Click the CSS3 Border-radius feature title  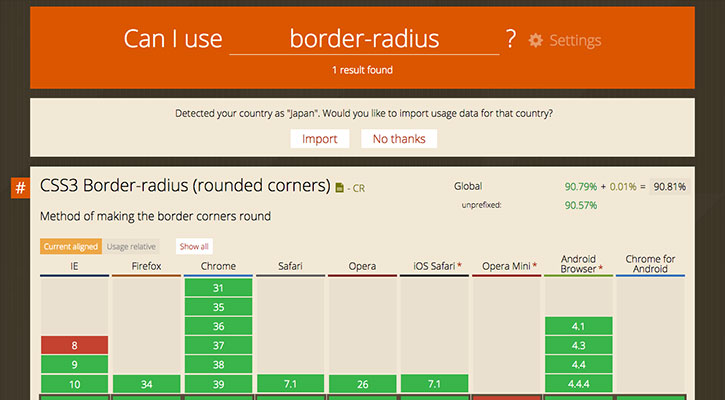185,185
